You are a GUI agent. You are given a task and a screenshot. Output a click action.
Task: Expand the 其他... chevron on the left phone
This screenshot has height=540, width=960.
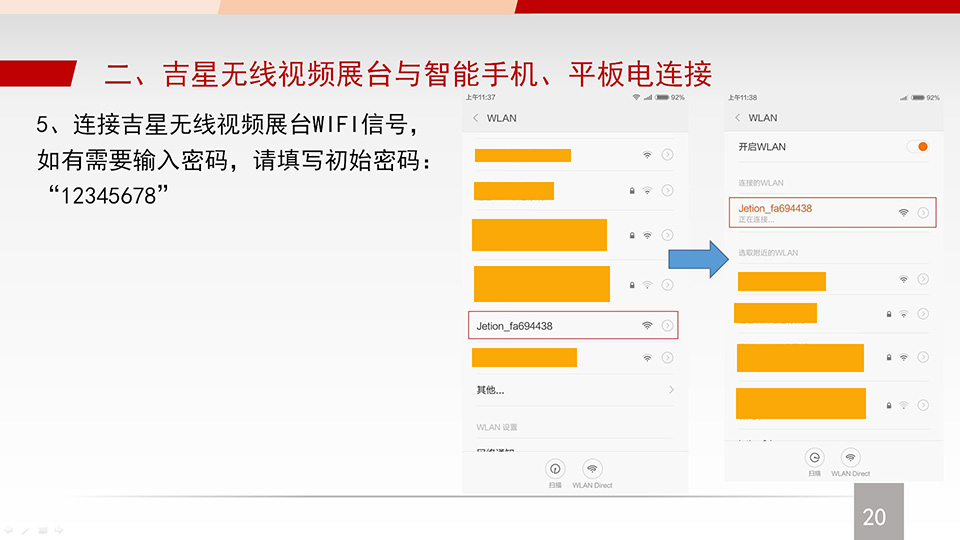[x=670, y=389]
